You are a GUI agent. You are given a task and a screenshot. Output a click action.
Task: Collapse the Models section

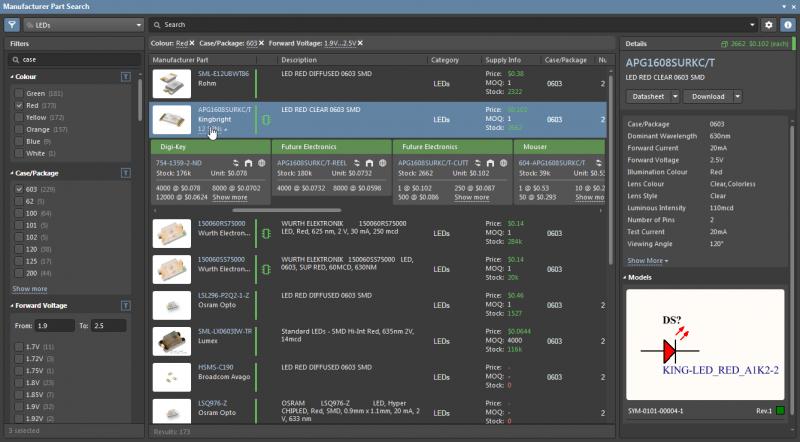(624, 277)
